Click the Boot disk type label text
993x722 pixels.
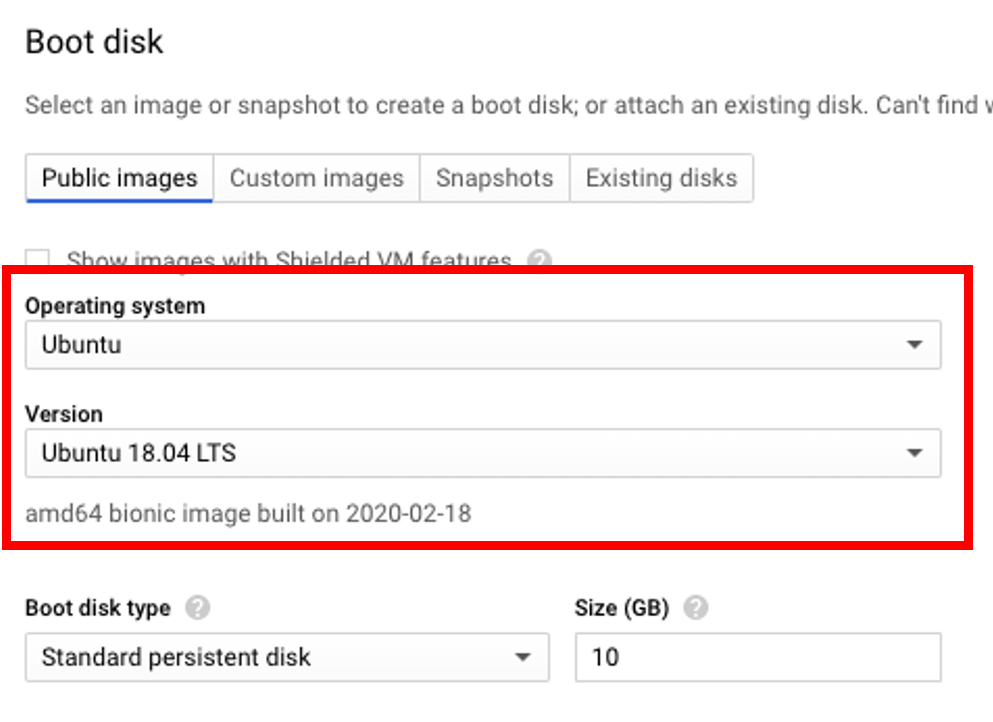pos(98,608)
